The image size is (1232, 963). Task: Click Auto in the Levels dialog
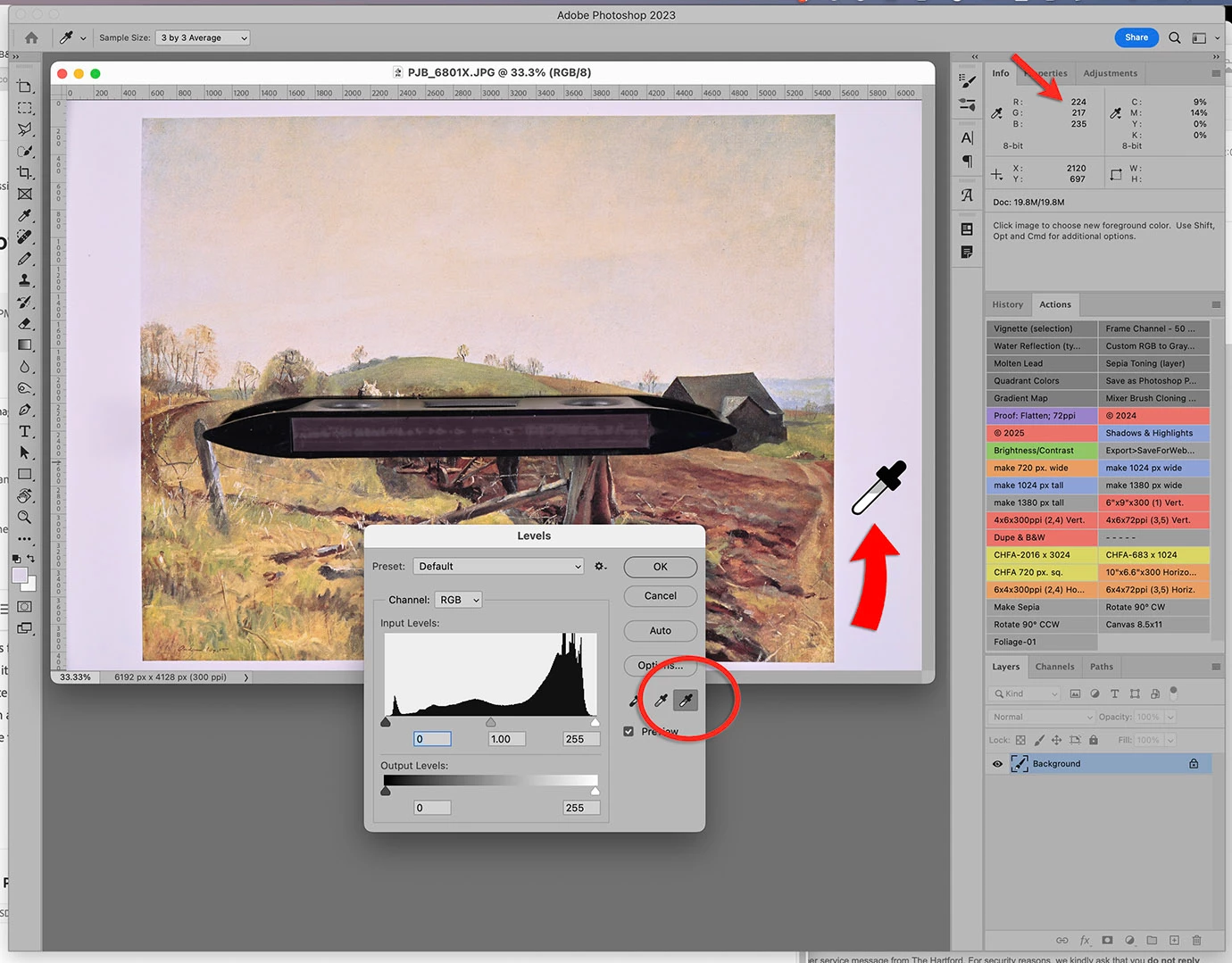[x=661, y=631]
